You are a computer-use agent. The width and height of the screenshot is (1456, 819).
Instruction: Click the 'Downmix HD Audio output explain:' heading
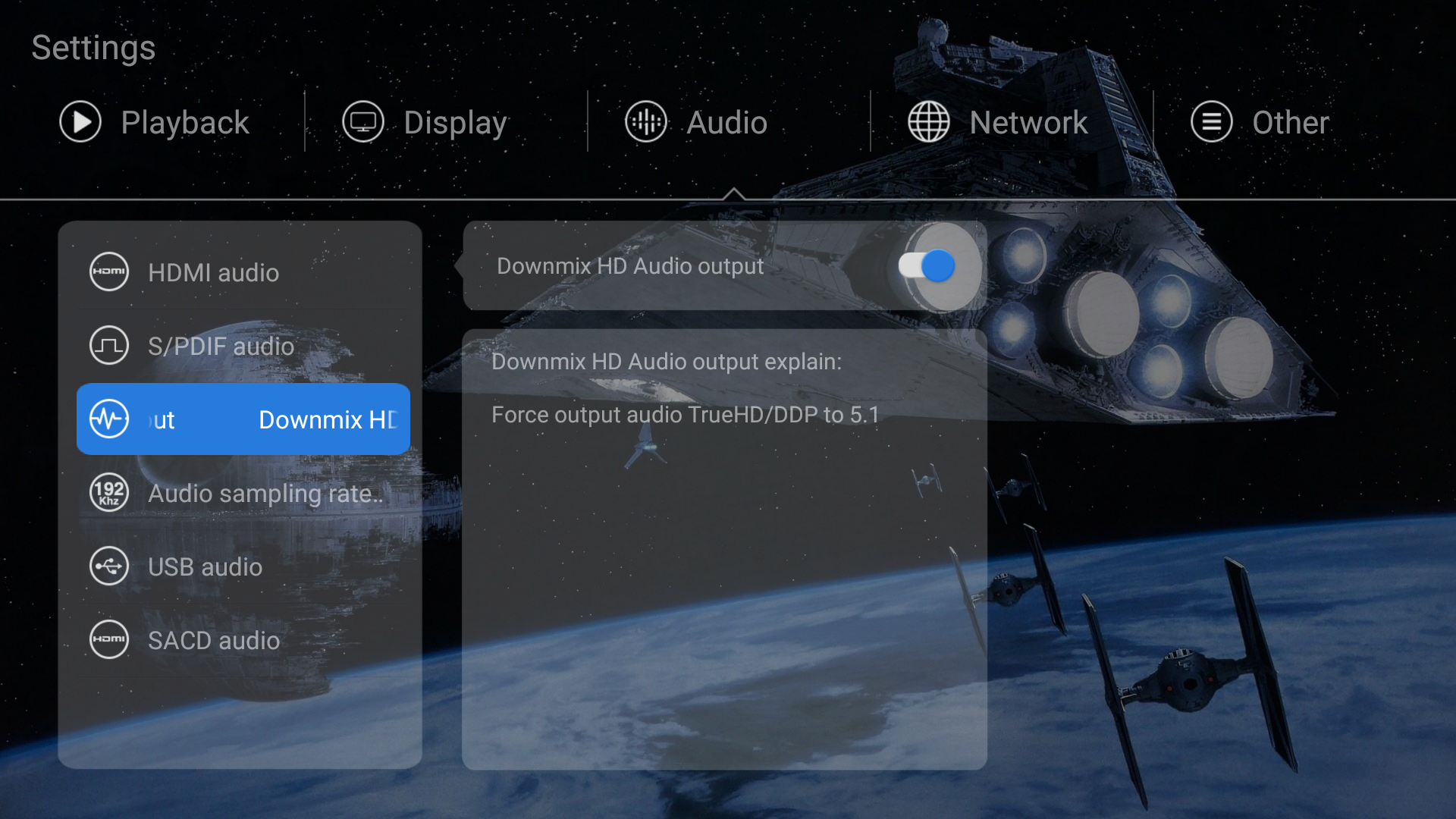tap(667, 362)
